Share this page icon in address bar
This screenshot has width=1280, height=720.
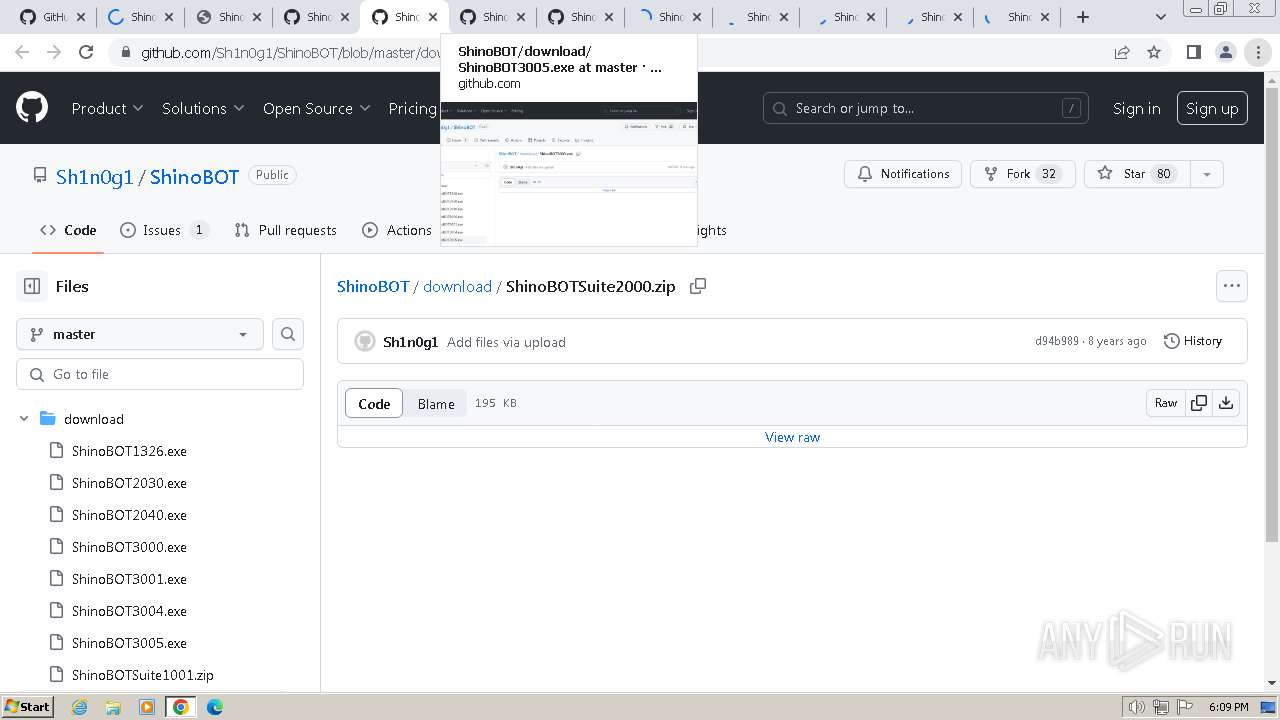click(1122, 52)
